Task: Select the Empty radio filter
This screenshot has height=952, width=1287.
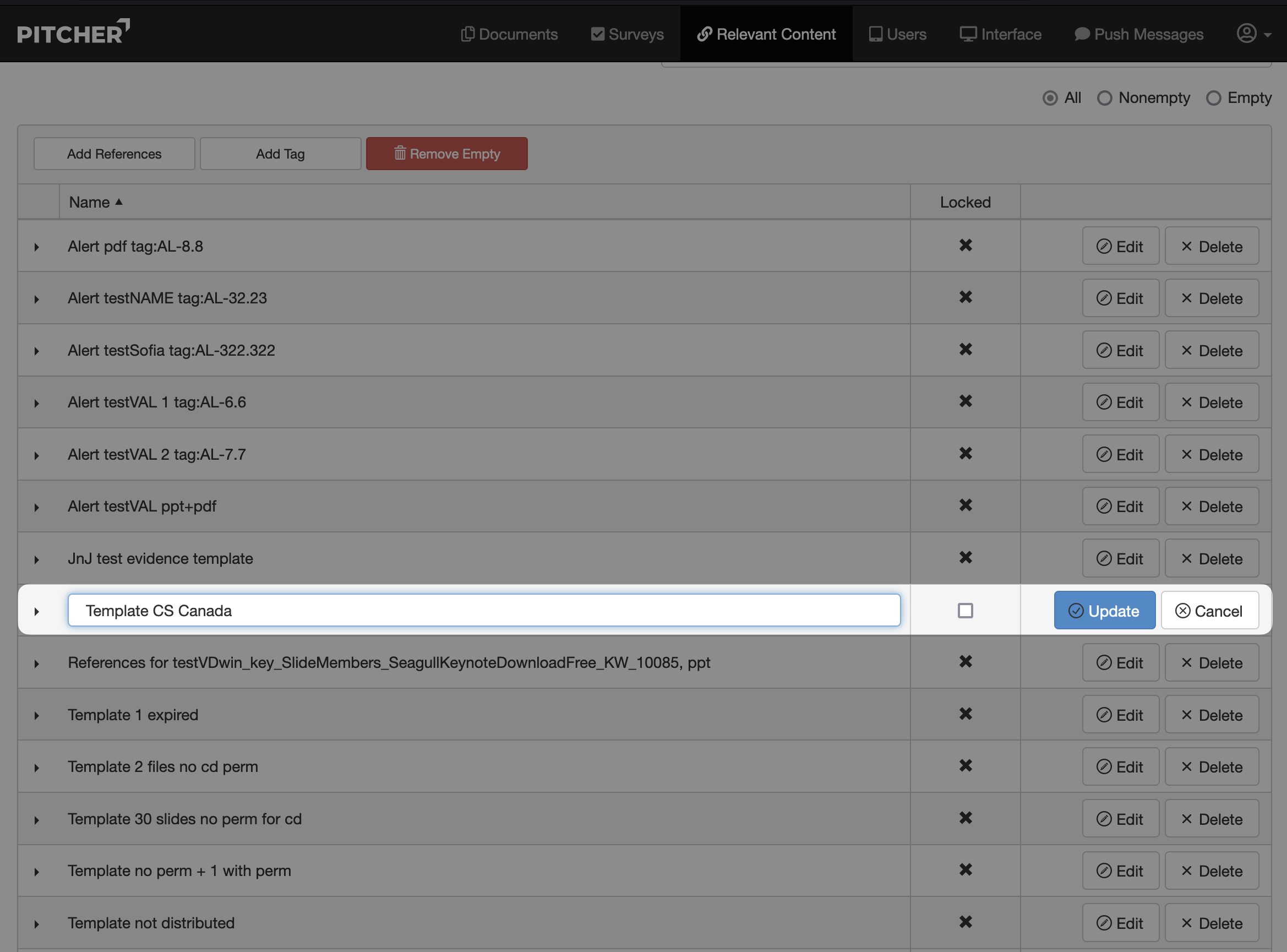Action: [x=1213, y=98]
